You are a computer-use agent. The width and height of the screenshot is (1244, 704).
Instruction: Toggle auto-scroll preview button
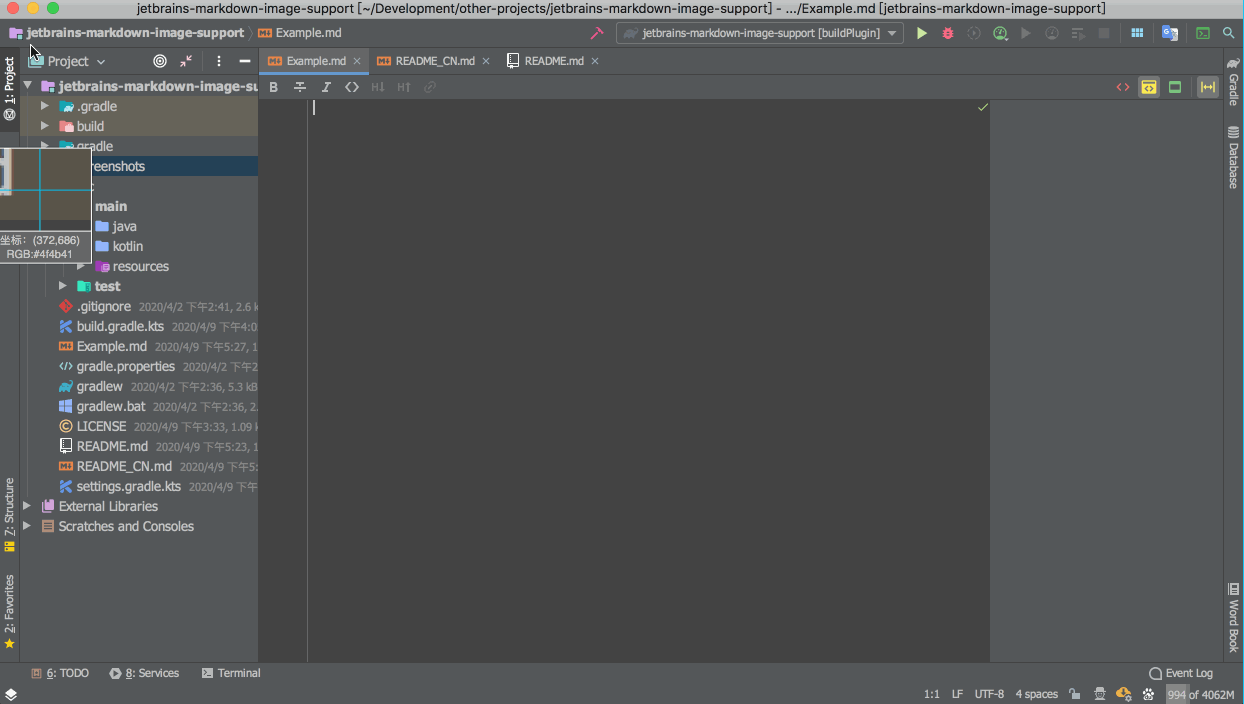pos(1208,87)
